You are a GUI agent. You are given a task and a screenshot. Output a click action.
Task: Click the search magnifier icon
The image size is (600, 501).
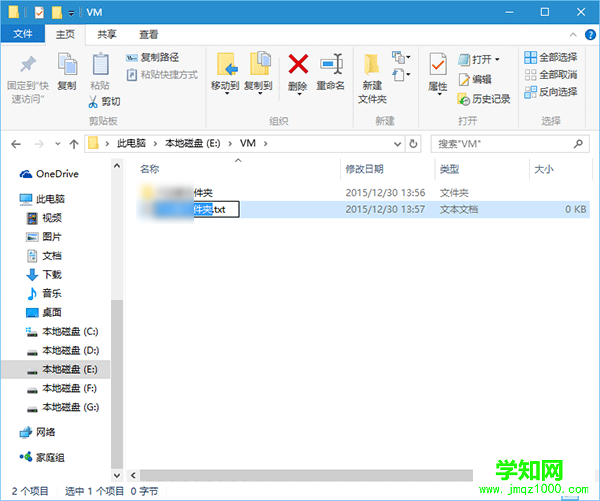[x=578, y=144]
